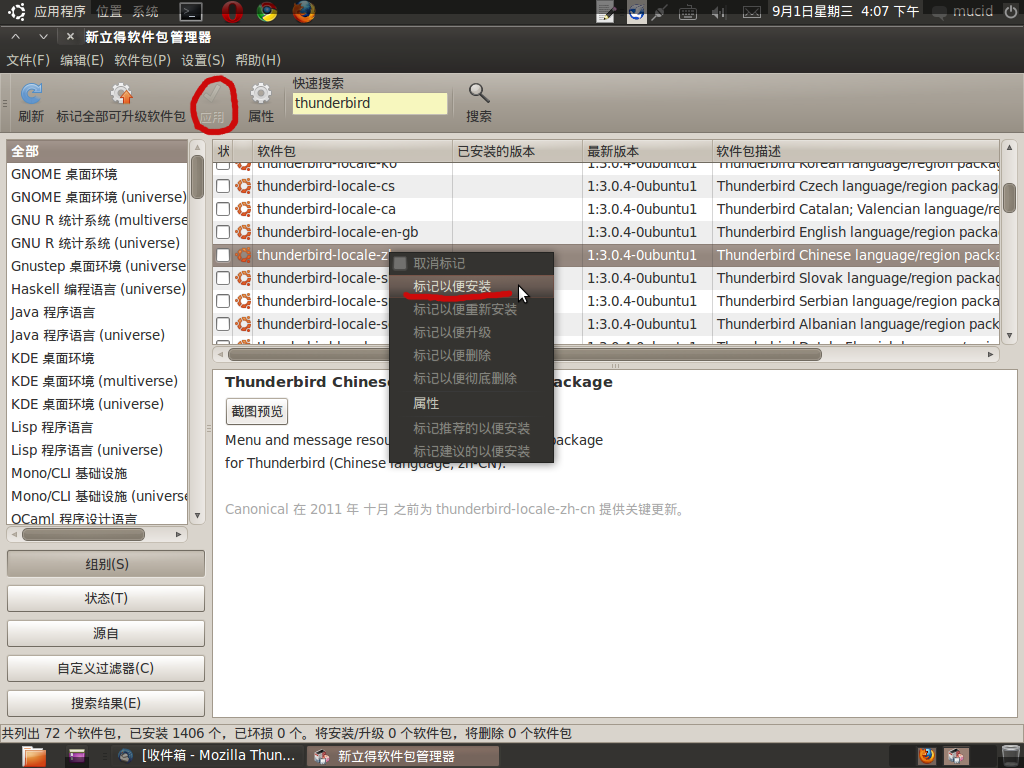Toggle checkbox for thunderbird-locale-ca package
The width and height of the screenshot is (1024, 768).
[x=223, y=209]
